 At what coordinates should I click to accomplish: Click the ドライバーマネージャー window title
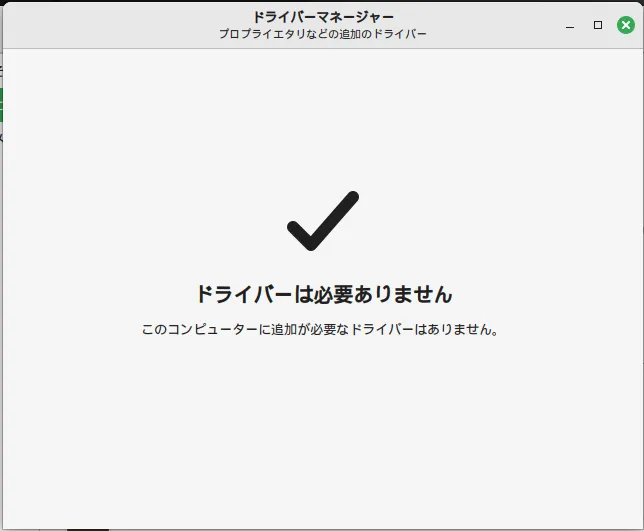point(322,17)
